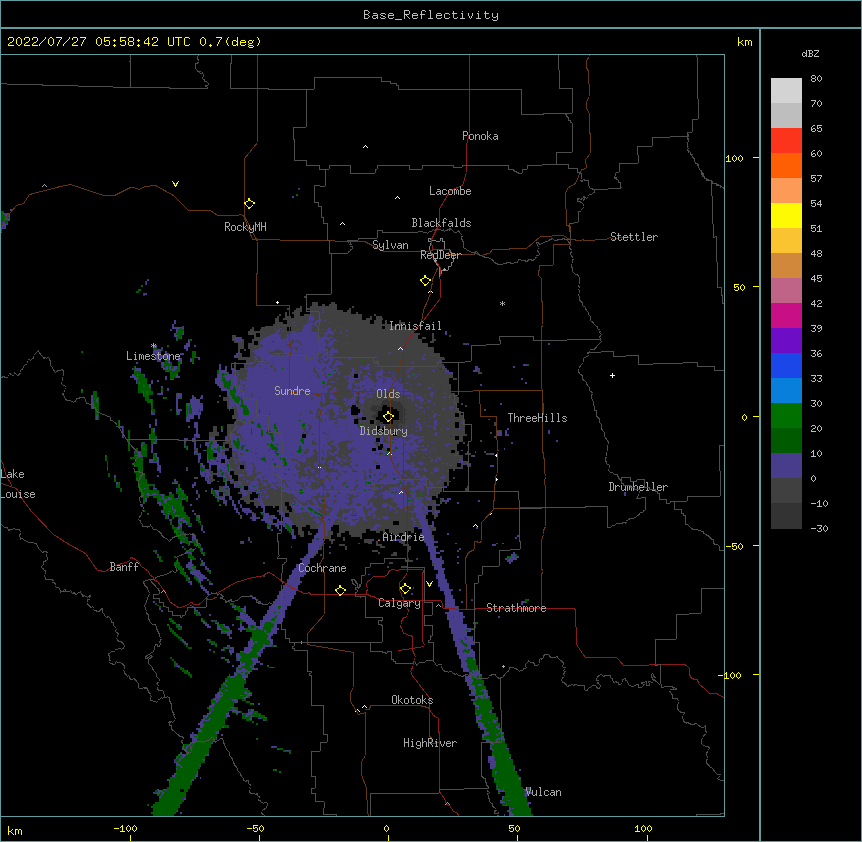Click the 80 value on dBZ legend
This screenshot has width=862, height=842.
tap(816, 79)
